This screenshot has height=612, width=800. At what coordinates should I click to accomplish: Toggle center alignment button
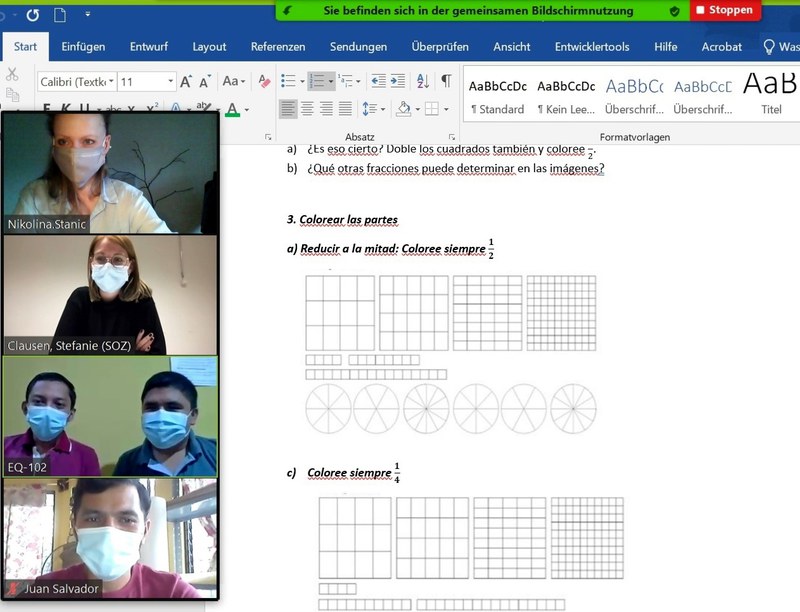pyautogui.click(x=307, y=108)
